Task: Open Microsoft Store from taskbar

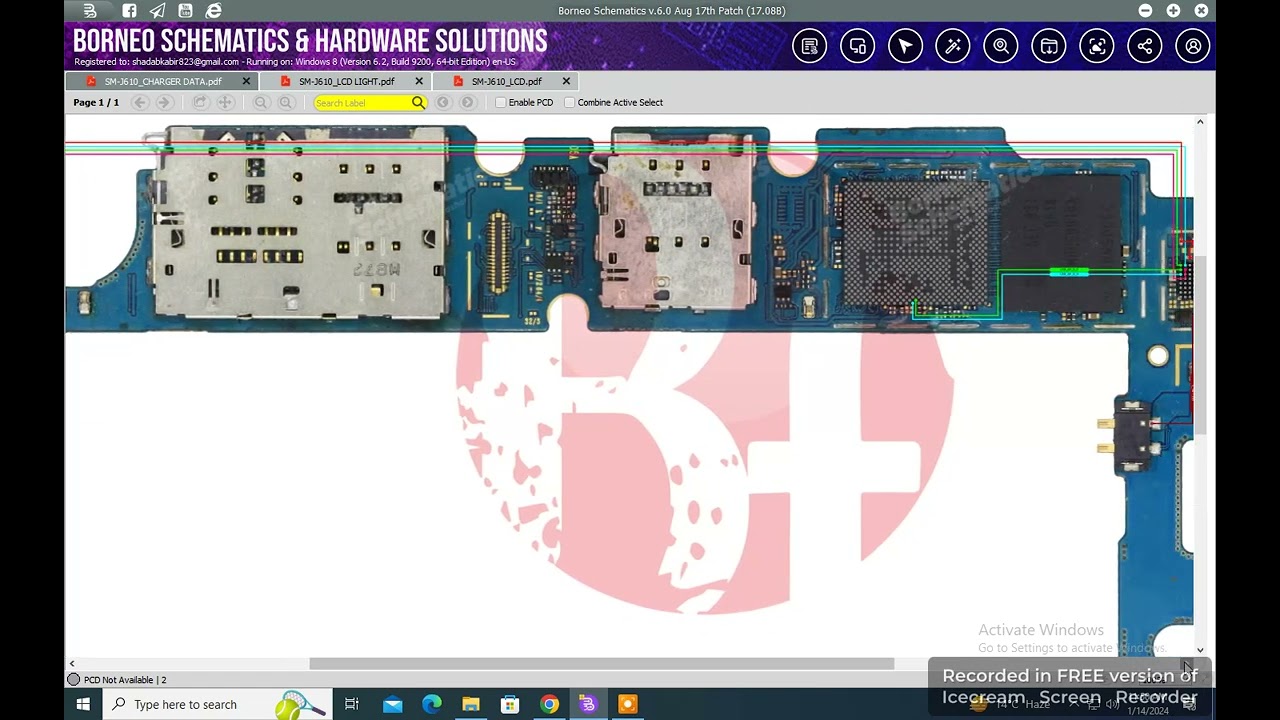Action: (x=510, y=704)
